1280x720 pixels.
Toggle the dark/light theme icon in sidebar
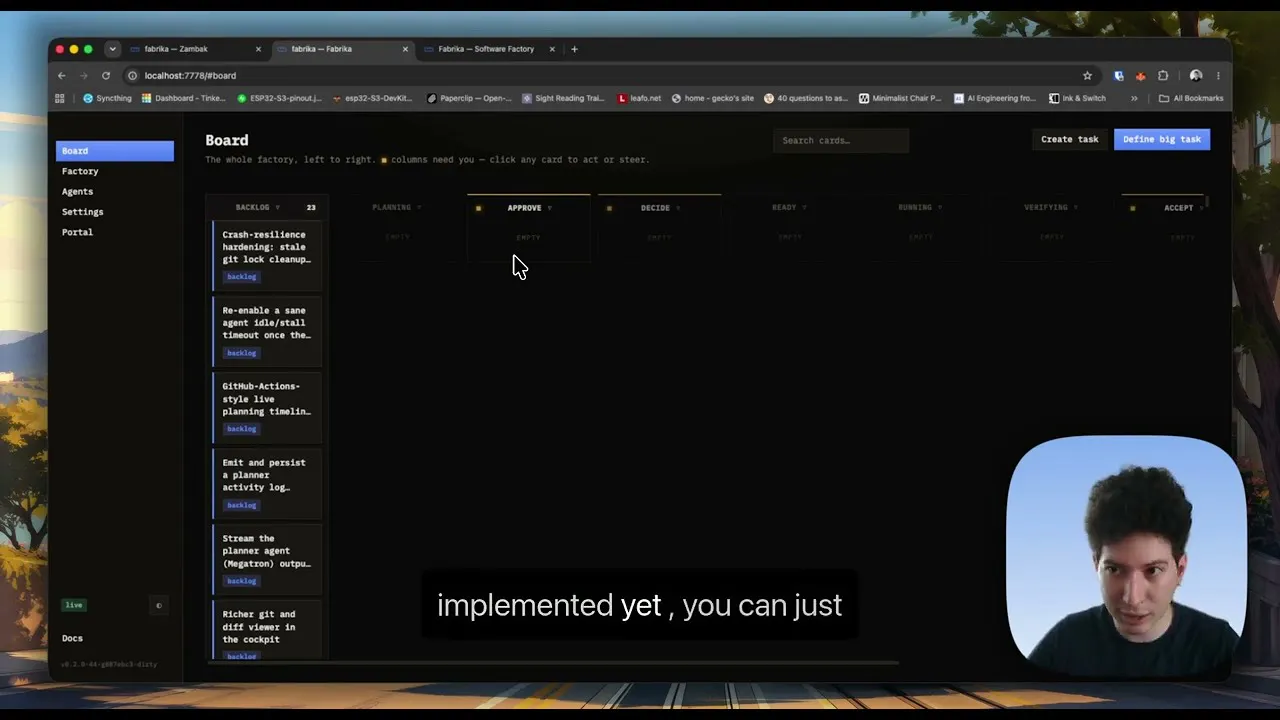158,605
